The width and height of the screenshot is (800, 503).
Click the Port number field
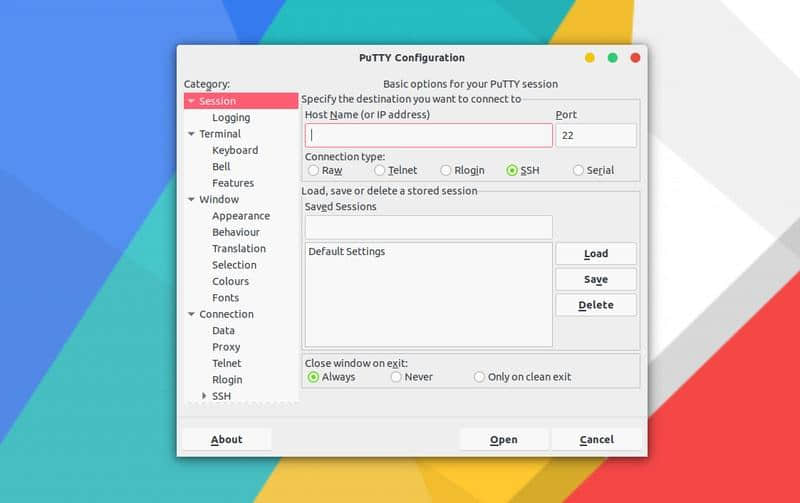coord(596,136)
